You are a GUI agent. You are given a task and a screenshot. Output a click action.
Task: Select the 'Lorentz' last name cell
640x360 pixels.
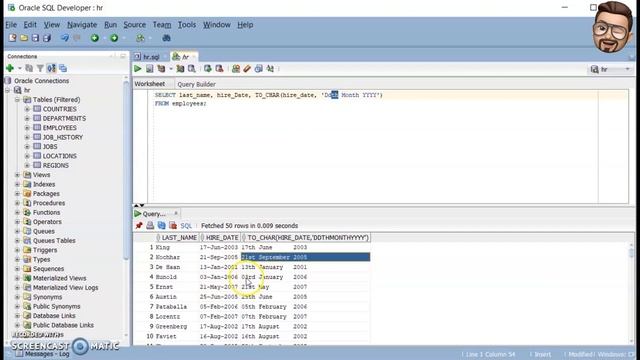(x=177, y=316)
